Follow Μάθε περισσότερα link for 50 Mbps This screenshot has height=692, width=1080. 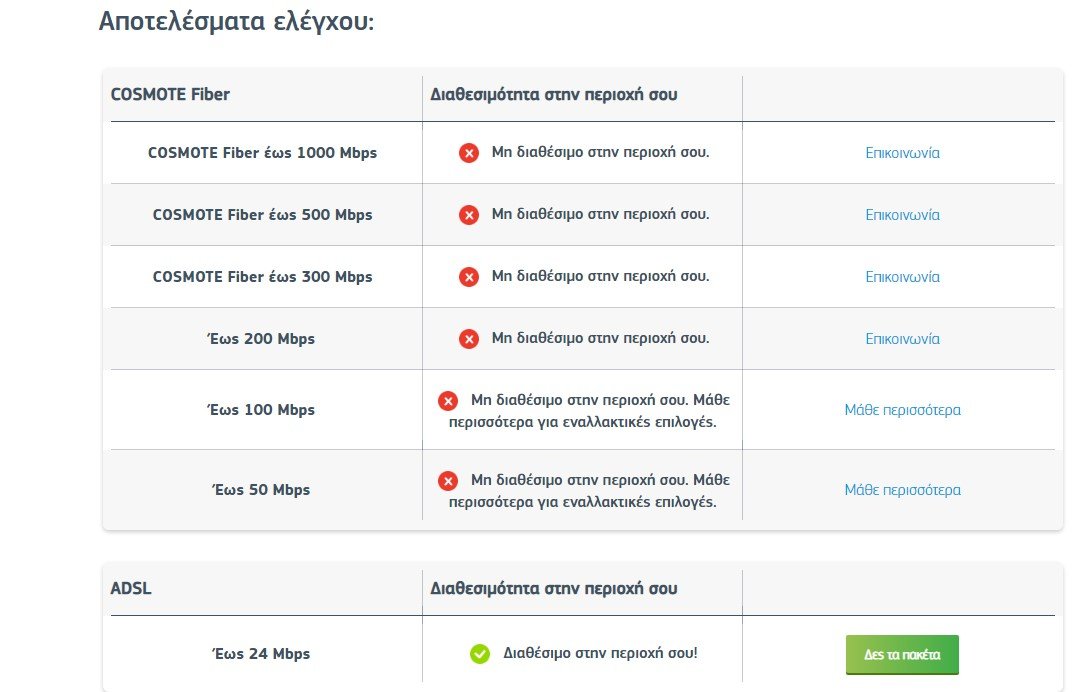click(x=902, y=490)
